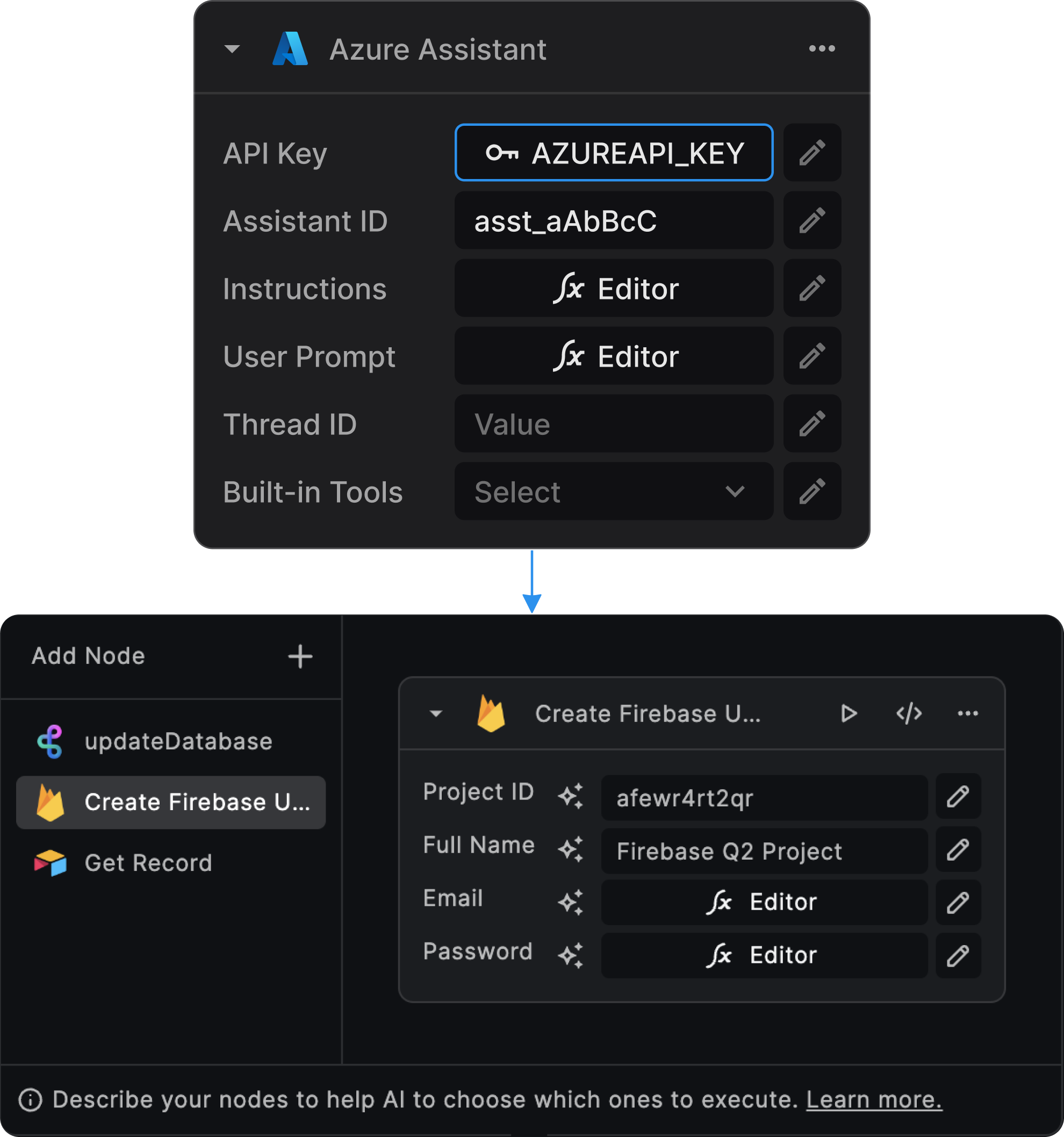Edit the API Key using the pencil icon
Screen dimensions: 1064x1137
pyautogui.click(x=812, y=152)
